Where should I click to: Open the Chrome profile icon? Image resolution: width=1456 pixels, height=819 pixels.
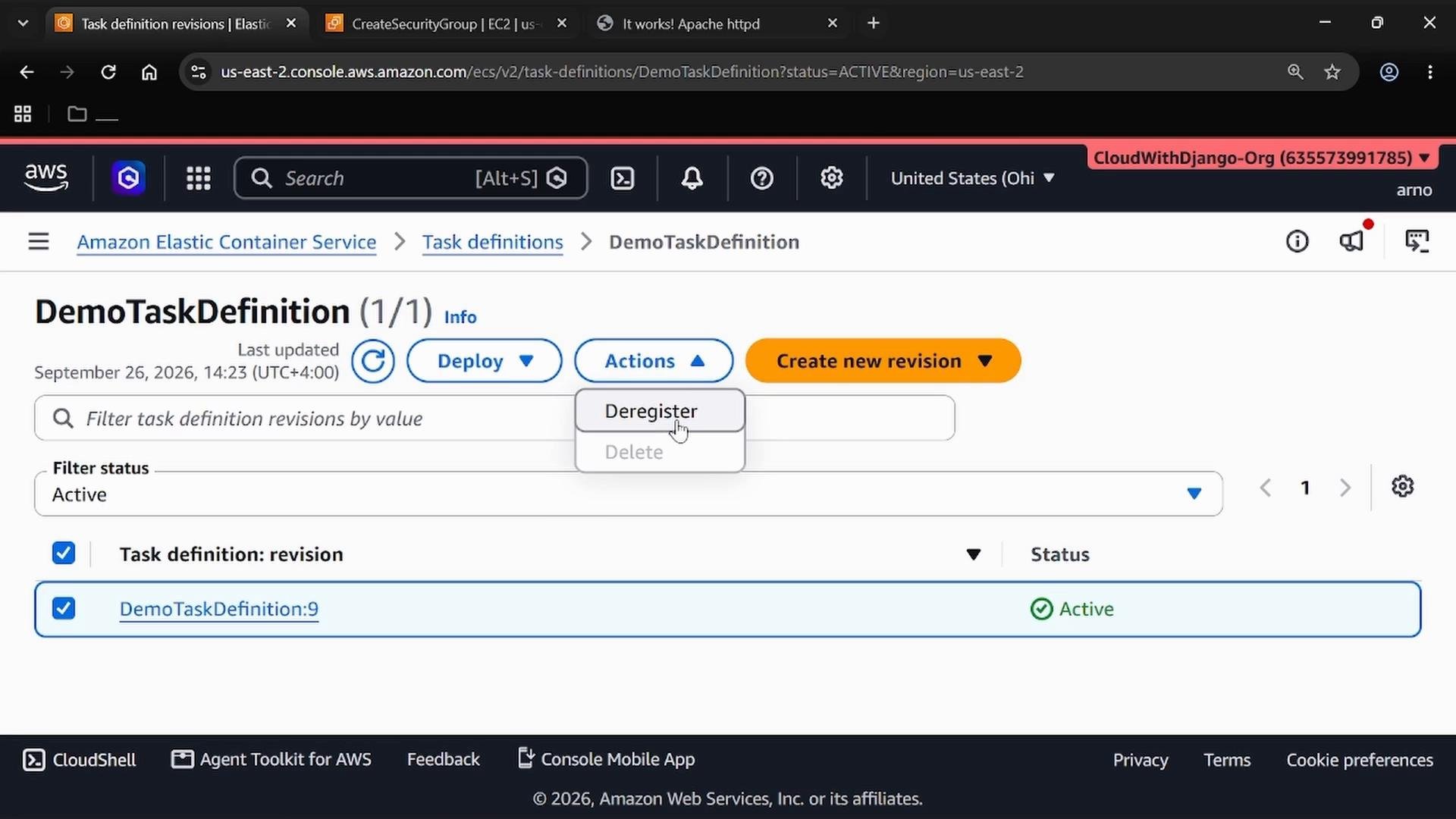1389,72
